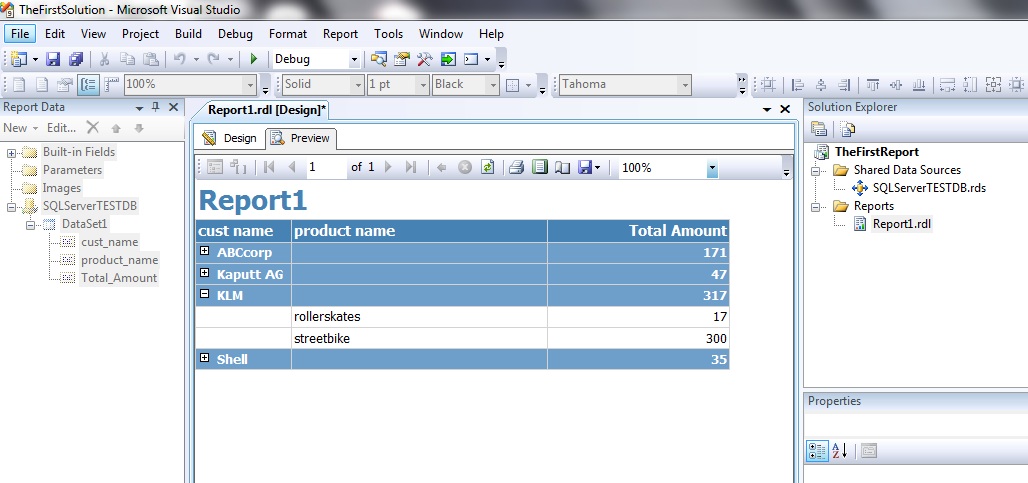The width and height of the screenshot is (1028, 483).
Task: Click the Redo arrow icon
Action: [214, 60]
